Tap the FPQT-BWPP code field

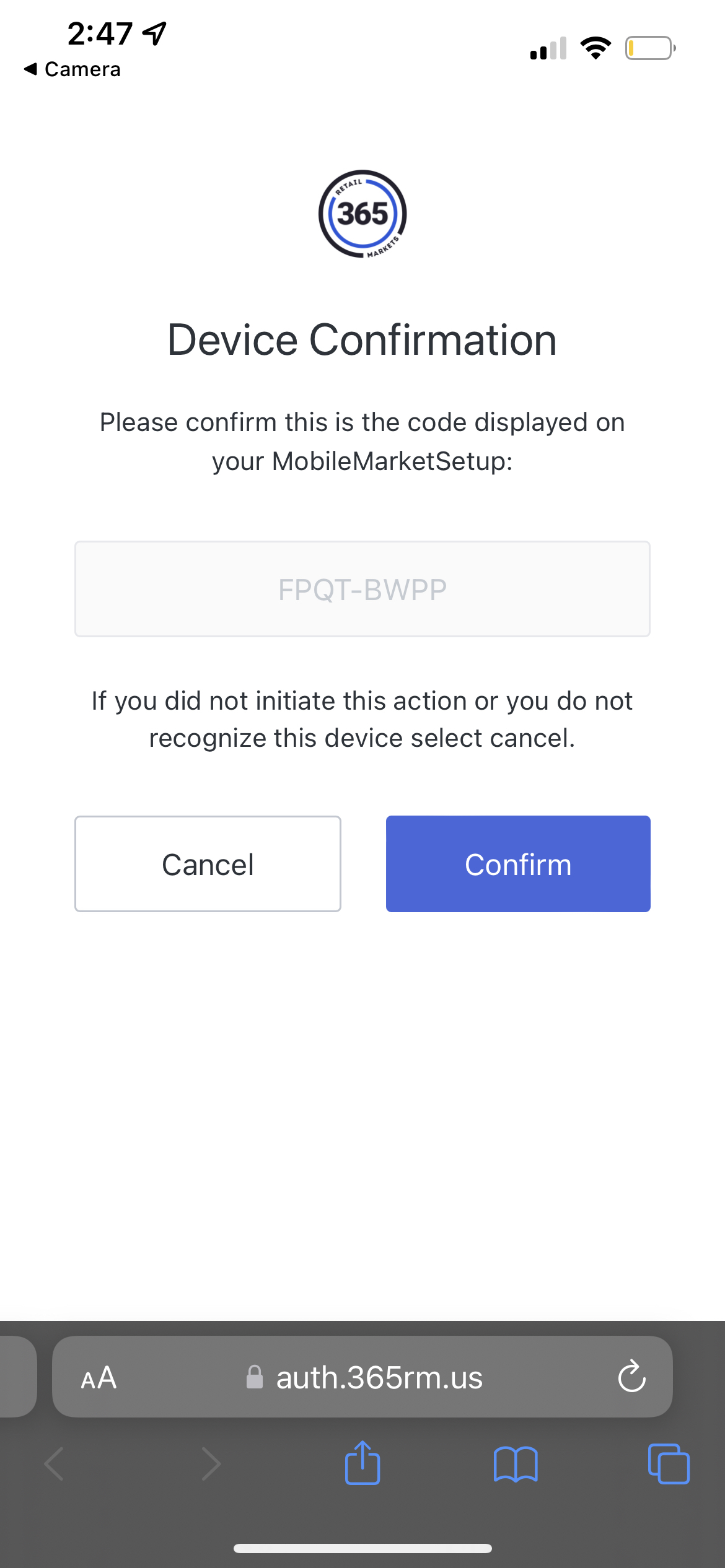pyautogui.click(x=362, y=588)
